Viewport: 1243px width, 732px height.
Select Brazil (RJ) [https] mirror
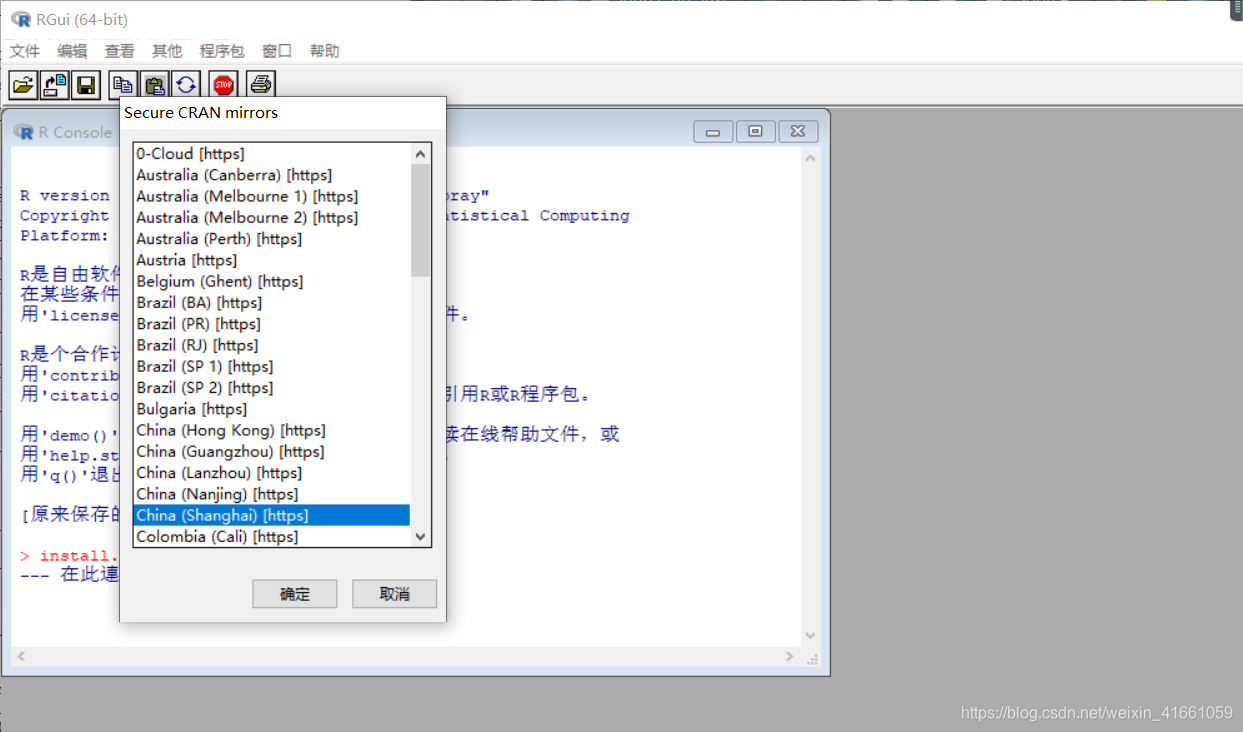(x=272, y=345)
